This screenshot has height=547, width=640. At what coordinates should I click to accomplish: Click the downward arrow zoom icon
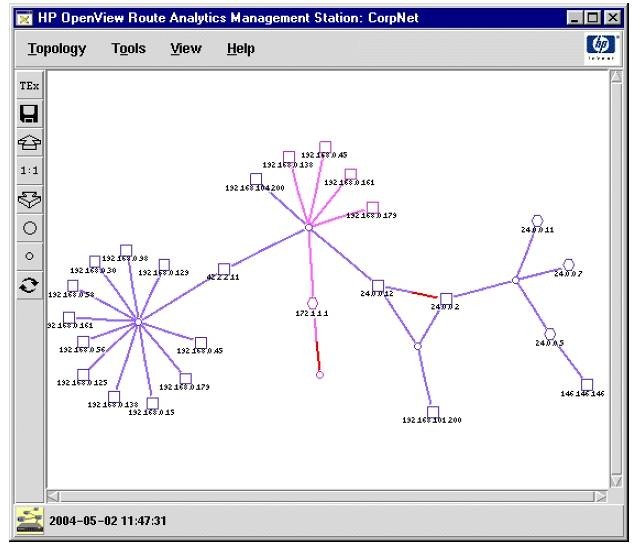coord(29,199)
